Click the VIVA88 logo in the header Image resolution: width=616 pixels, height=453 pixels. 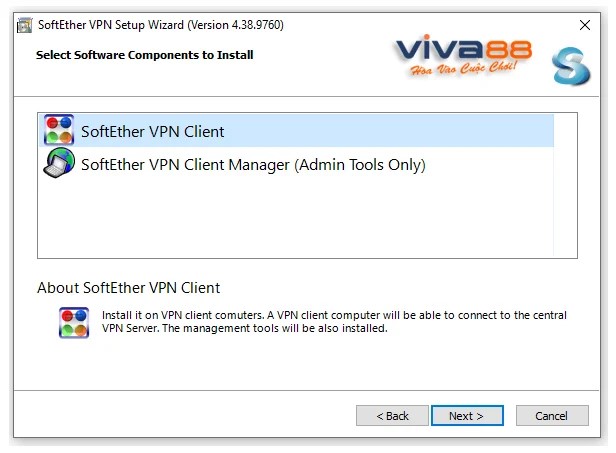click(464, 49)
